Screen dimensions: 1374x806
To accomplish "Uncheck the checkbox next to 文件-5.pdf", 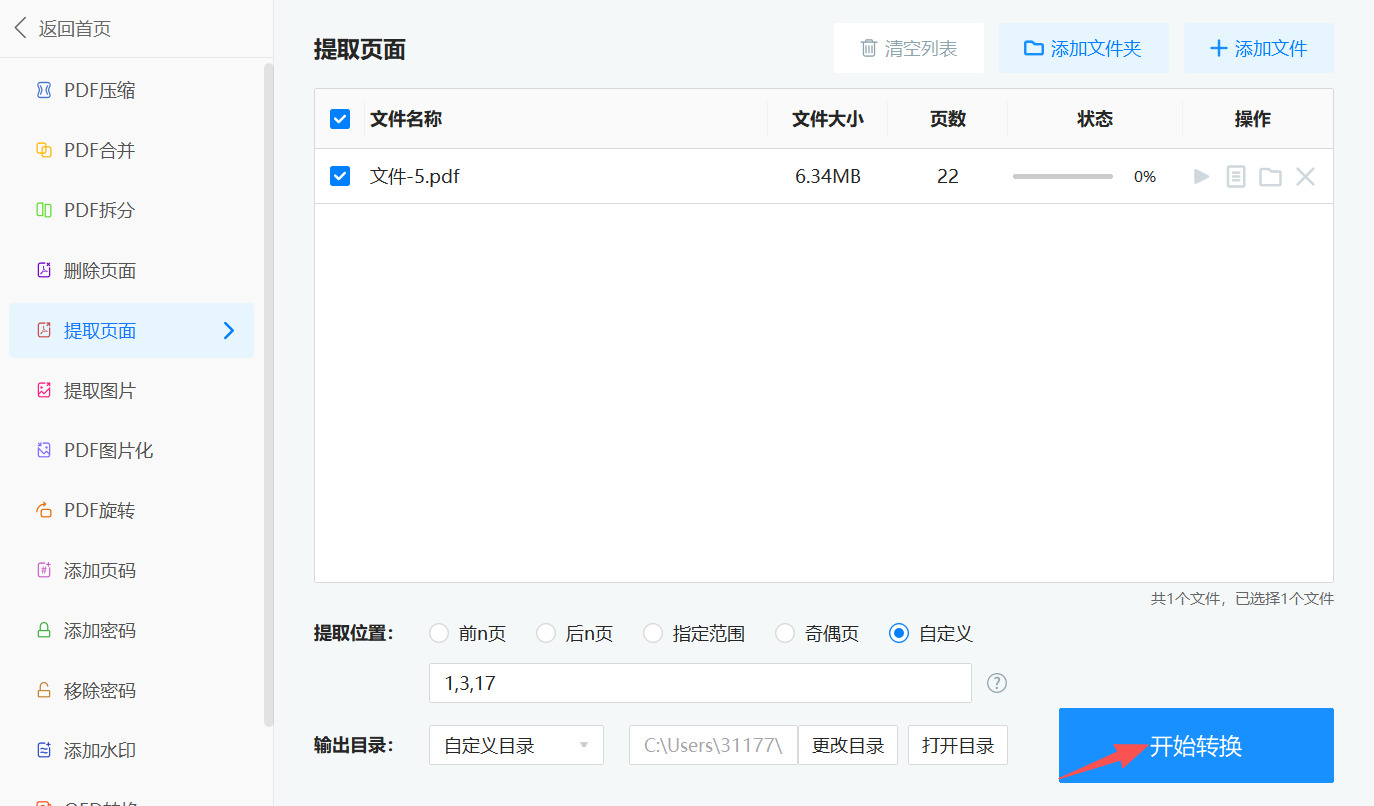I will click(340, 175).
